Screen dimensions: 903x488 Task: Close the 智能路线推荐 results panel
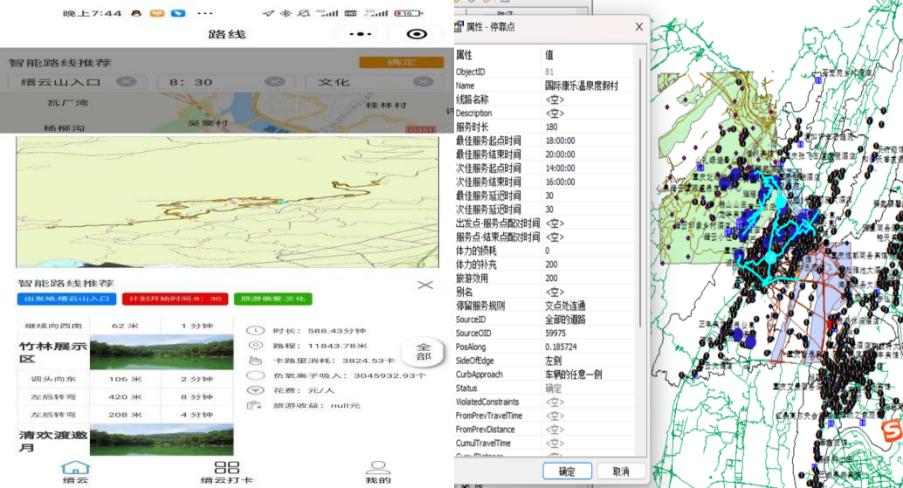425,284
